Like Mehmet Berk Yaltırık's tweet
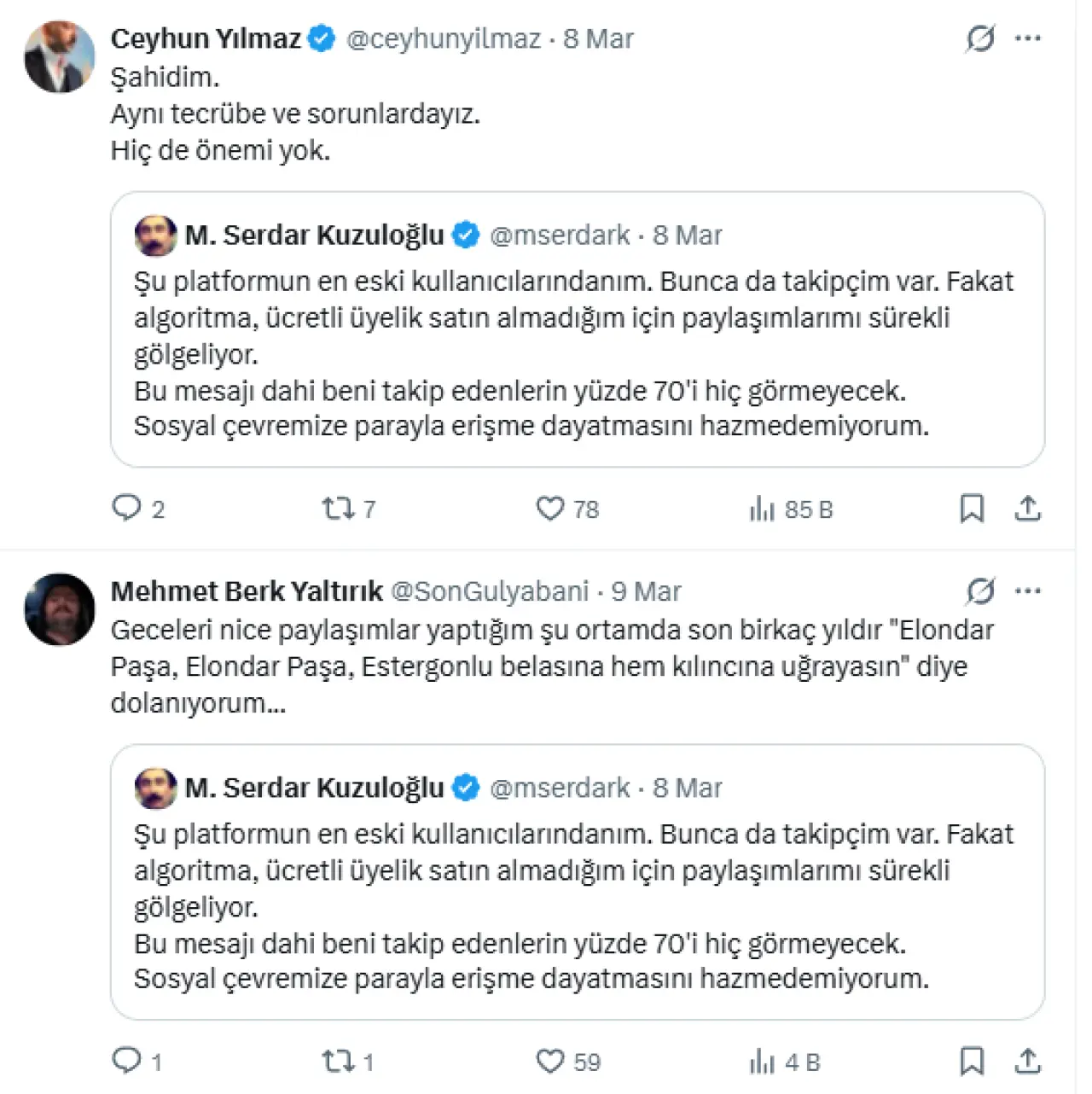Viewport: 1092px width, 1094px height. coord(550,1061)
